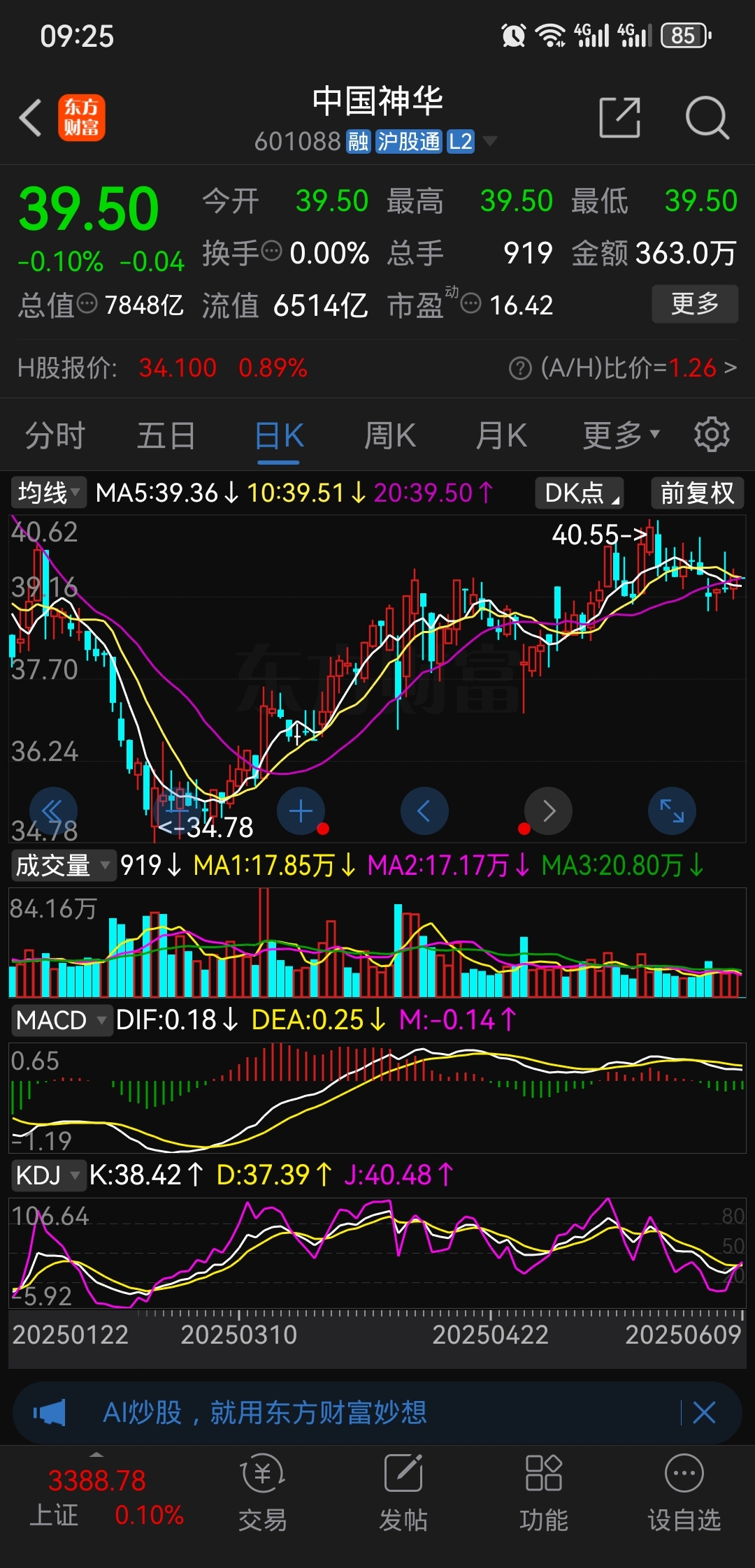Open DK点 dropdown
Image resolution: width=755 pixels, height=1568 pixels.
[579, 493]
